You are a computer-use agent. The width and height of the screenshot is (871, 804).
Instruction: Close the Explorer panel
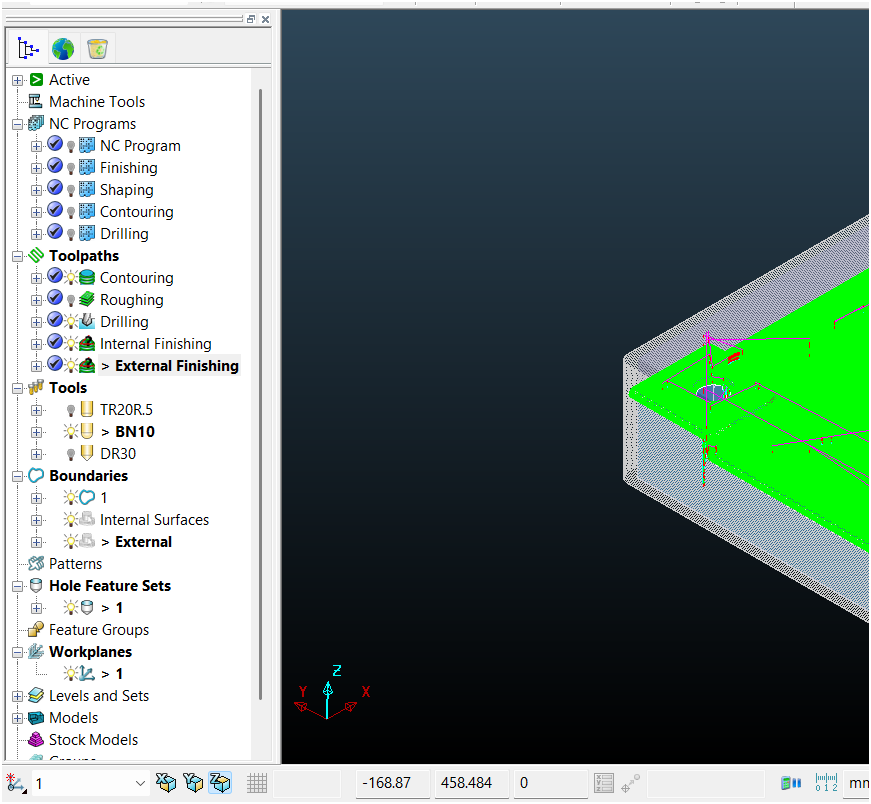pyautogui.click(x=266, y=19)
